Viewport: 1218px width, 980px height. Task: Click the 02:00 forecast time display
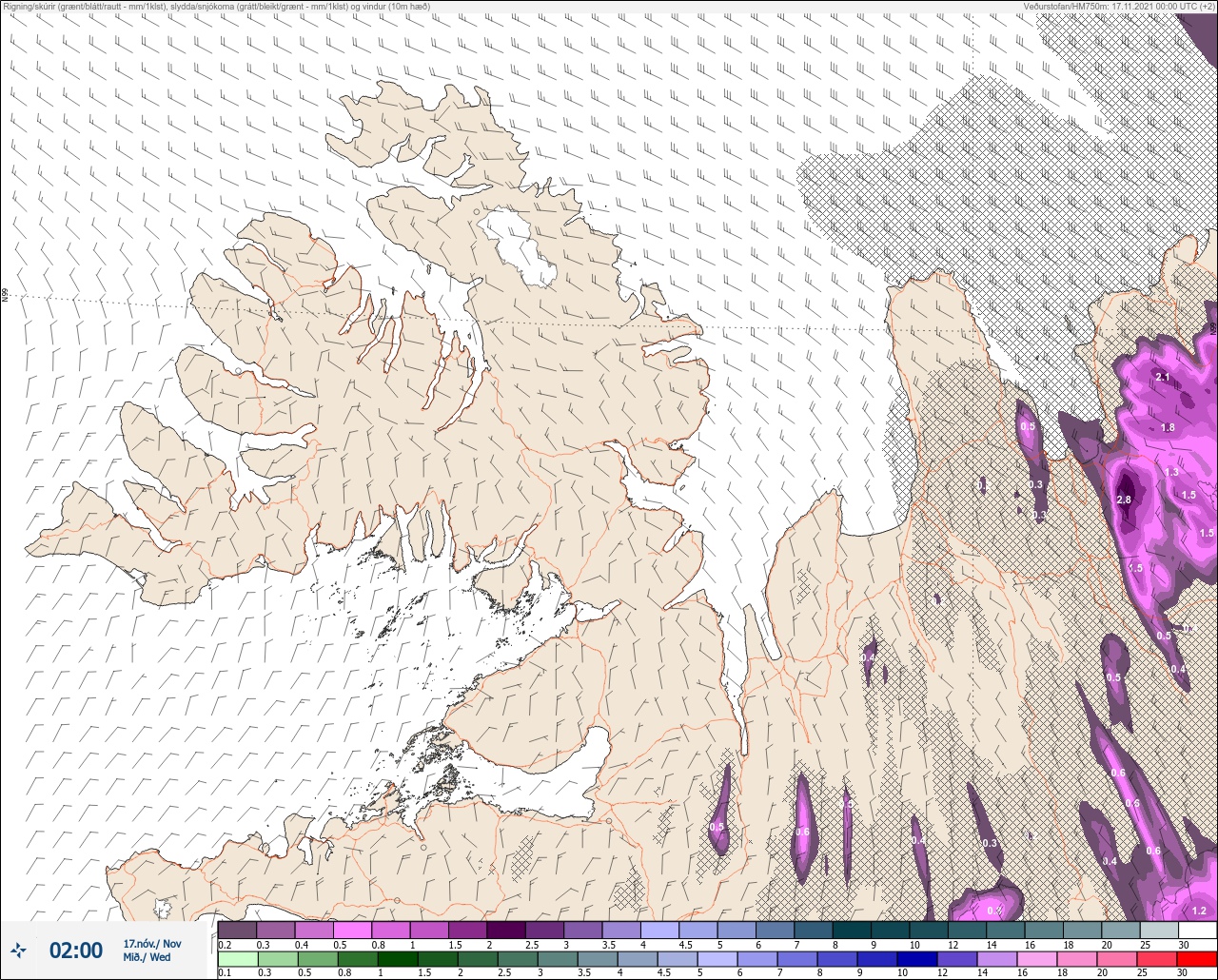tap(76, 951)
